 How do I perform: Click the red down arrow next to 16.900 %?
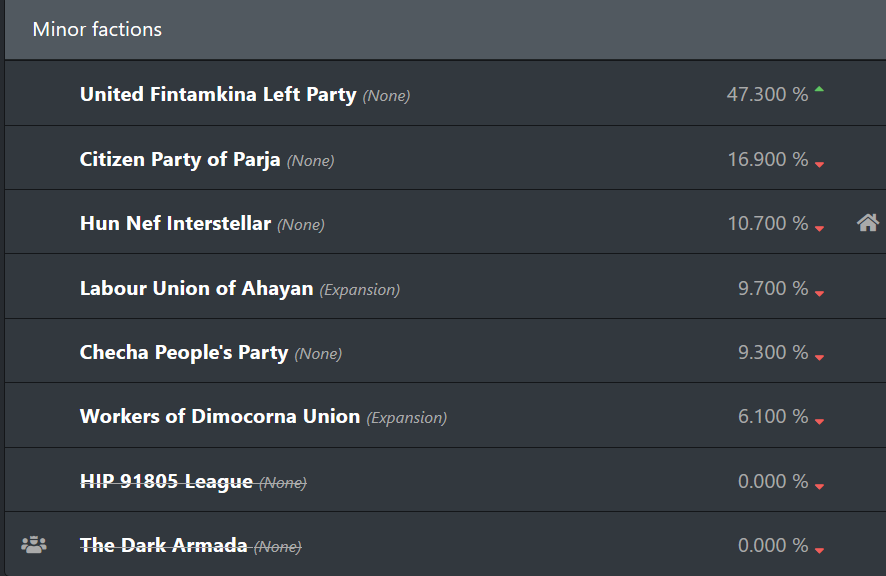click(819, 164)
